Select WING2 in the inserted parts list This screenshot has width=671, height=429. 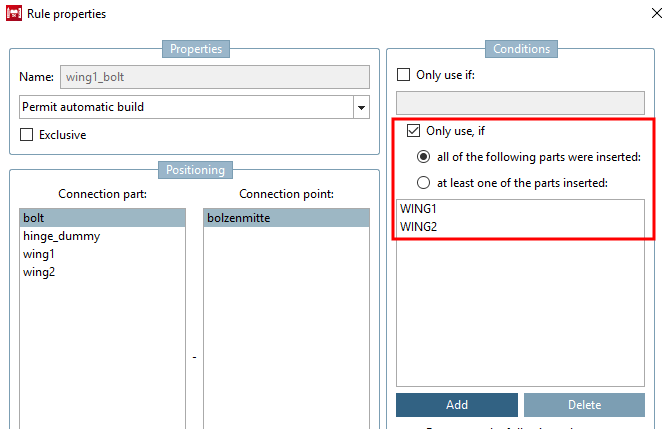click(x=418, y=227)
